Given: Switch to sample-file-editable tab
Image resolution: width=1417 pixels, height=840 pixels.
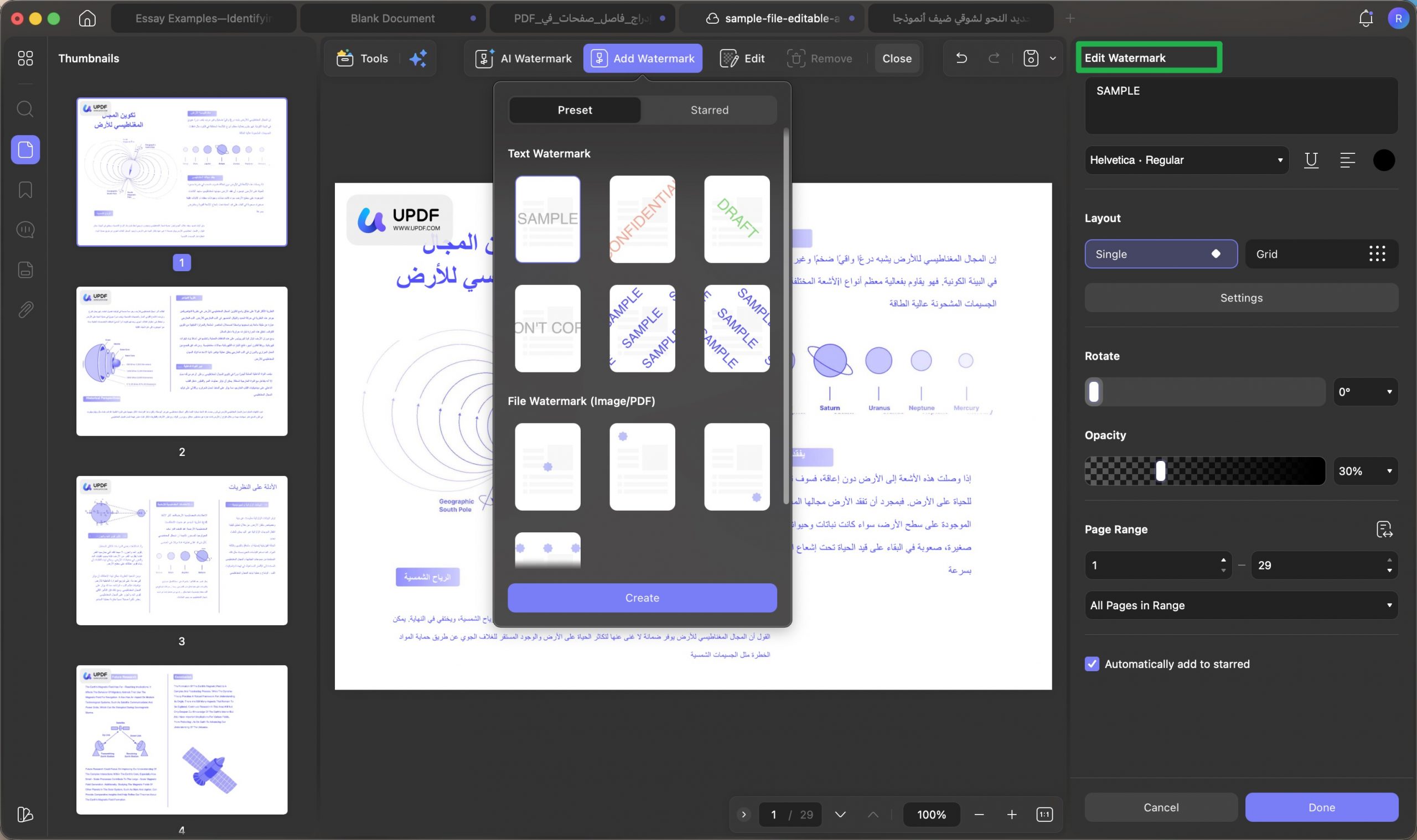Looking at the screenshot, I should (x=772, y=18).
